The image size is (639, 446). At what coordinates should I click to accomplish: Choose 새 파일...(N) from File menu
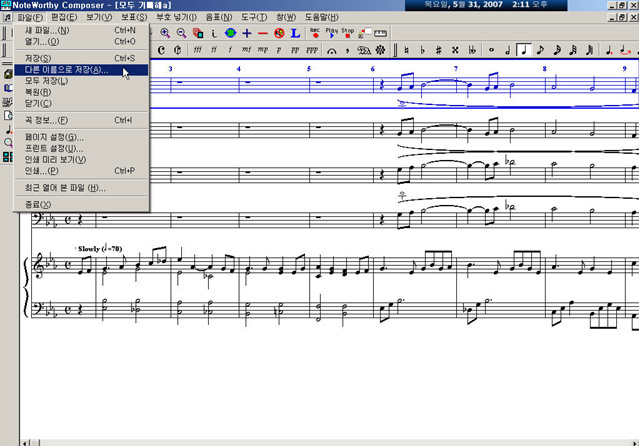coord(81,31)
